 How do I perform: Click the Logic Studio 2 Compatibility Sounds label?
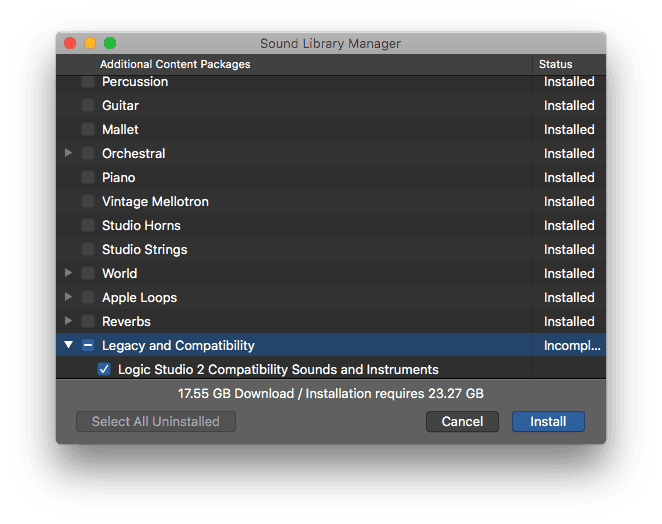click(x=278, y=369)
